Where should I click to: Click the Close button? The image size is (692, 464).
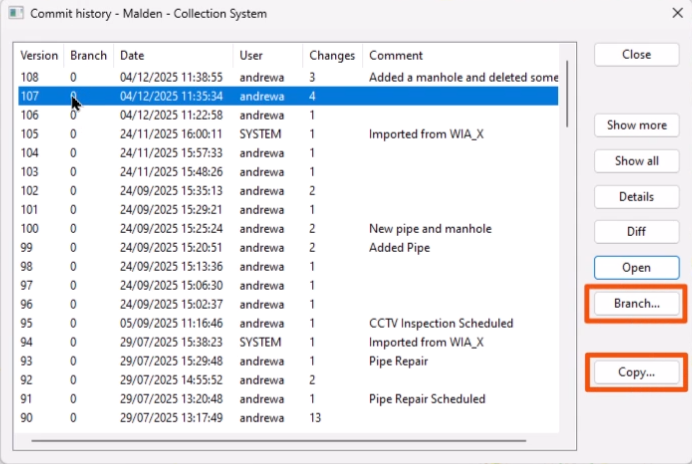[x=636, y=55]
